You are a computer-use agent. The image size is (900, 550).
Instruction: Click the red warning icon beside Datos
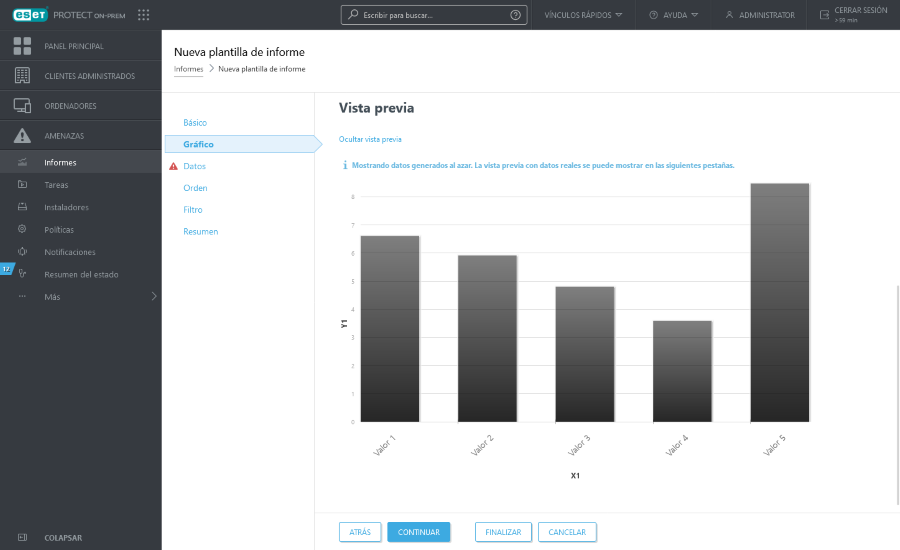click(x=173, y=166)
